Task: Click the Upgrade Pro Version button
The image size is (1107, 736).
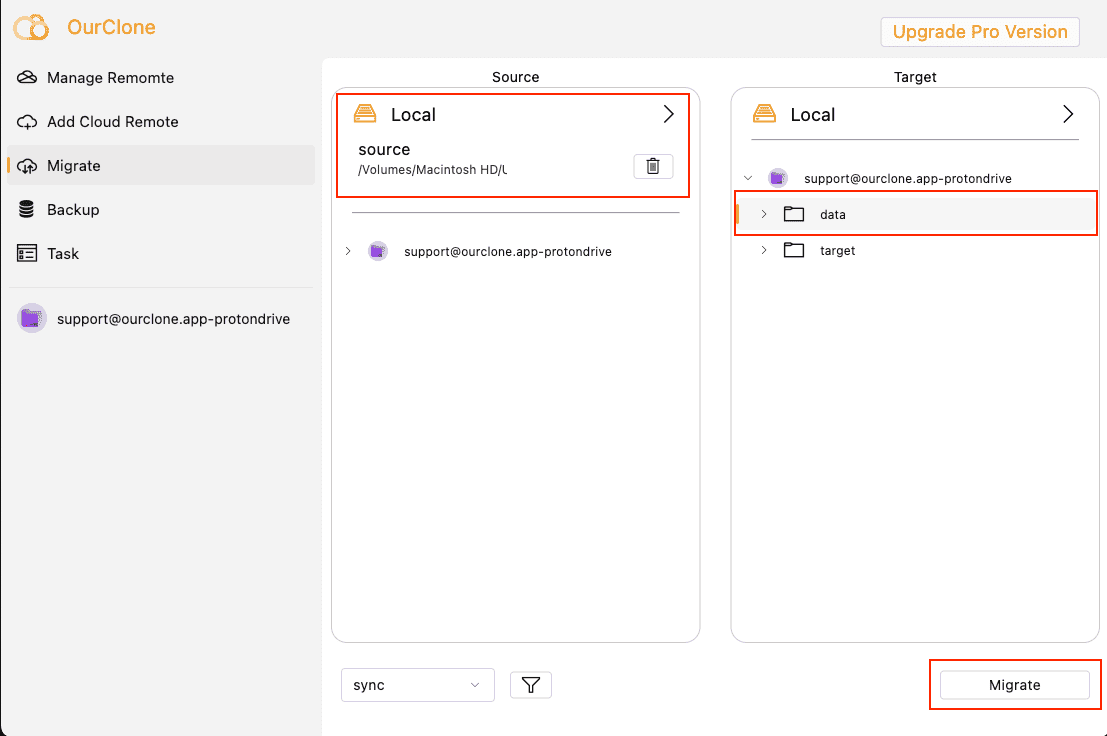Action: click(979, 31)
